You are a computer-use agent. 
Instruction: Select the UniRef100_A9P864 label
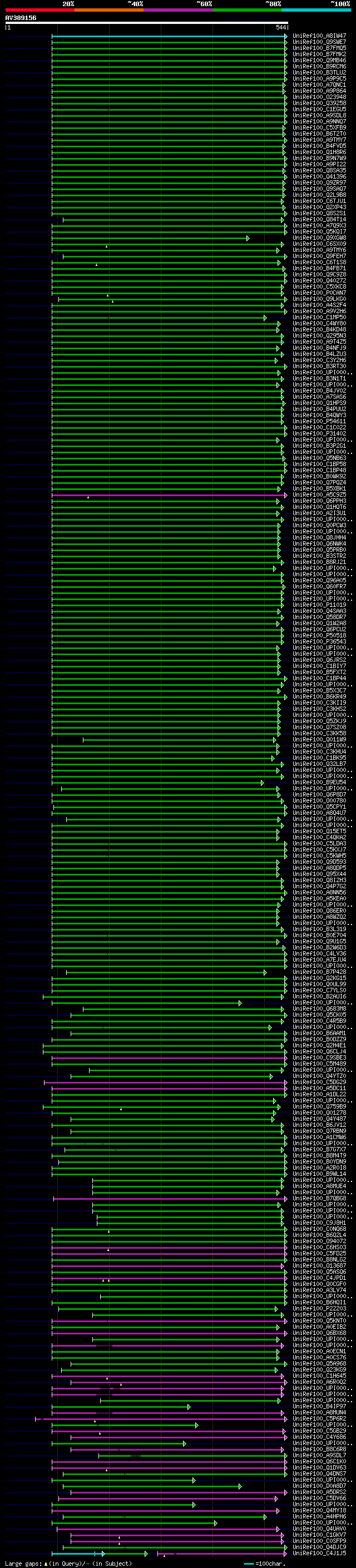pyautogui.click(x=319, y=91)
